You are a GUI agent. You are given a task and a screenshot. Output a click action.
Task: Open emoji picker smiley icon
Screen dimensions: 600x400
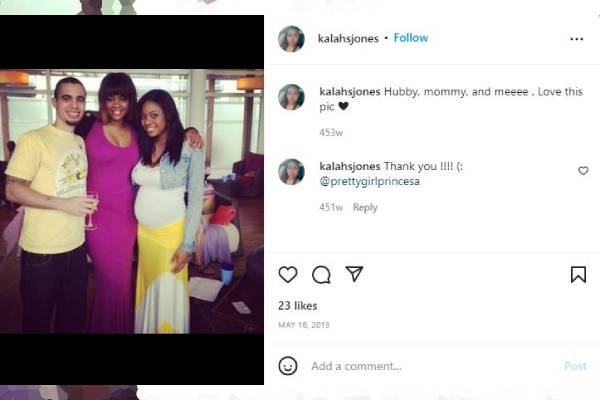click(288, 366)
